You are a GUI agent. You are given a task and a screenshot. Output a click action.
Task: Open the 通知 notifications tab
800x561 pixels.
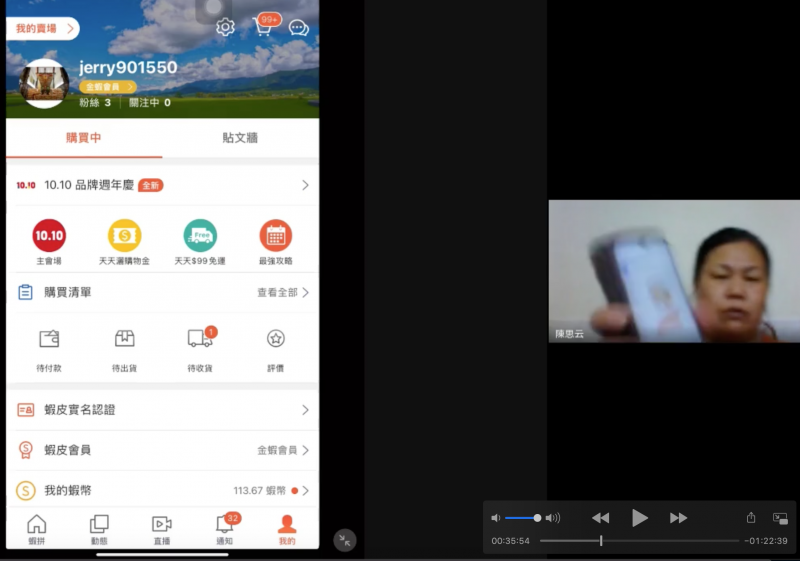225,529
